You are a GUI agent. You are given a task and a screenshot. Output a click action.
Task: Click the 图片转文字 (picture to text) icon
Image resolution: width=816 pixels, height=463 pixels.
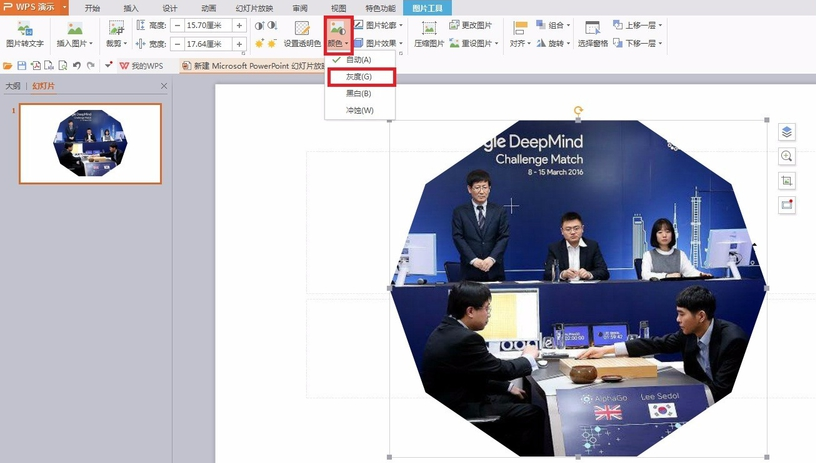[x=24, y=33]
